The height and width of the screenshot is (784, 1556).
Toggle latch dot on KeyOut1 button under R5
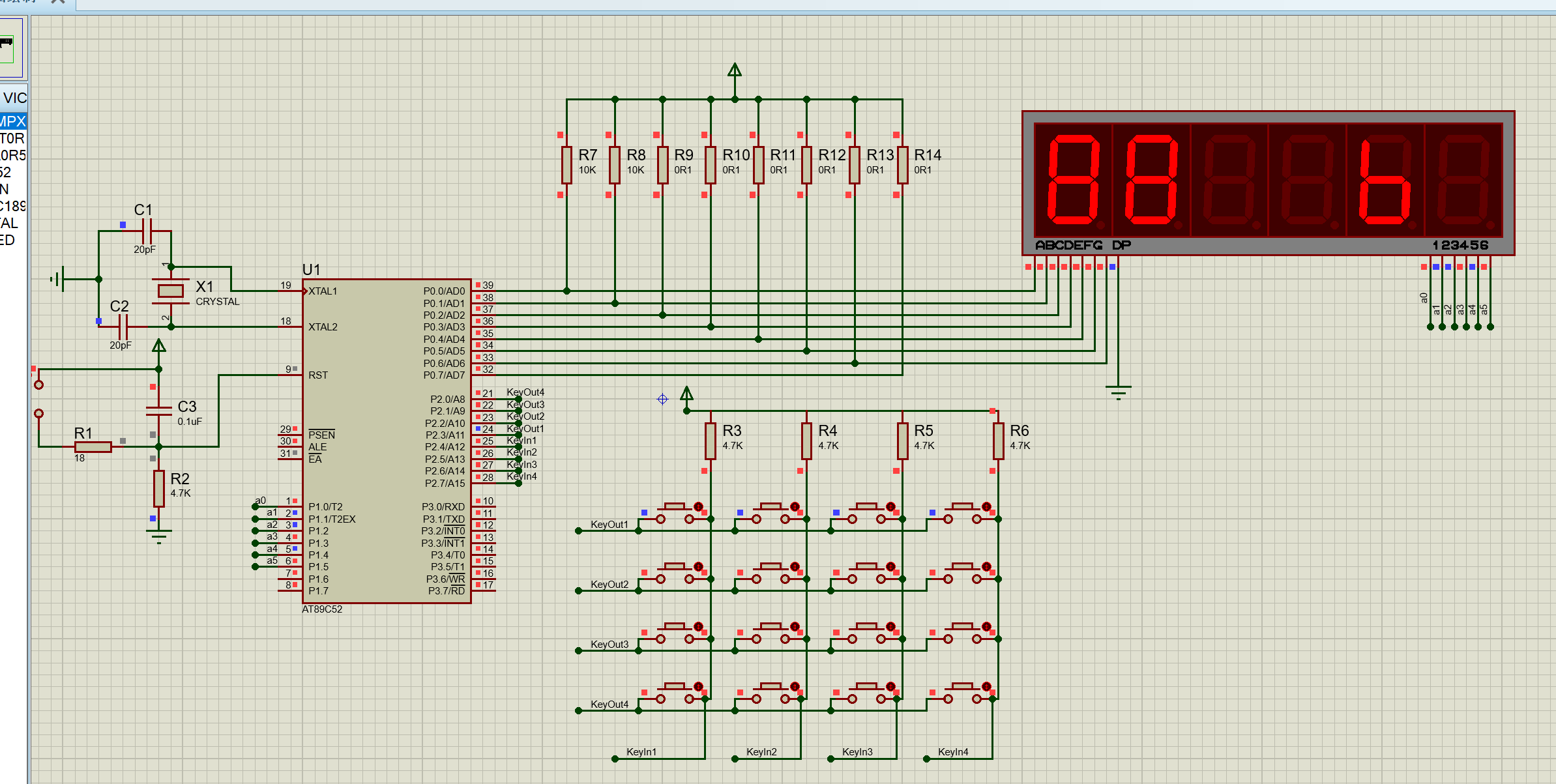click(890, 506)
